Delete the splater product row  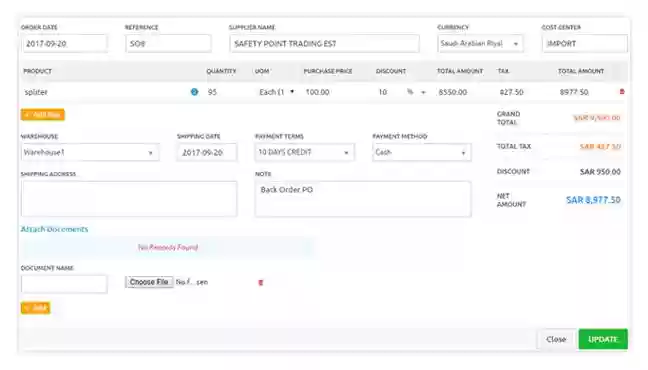coord(622,92)
